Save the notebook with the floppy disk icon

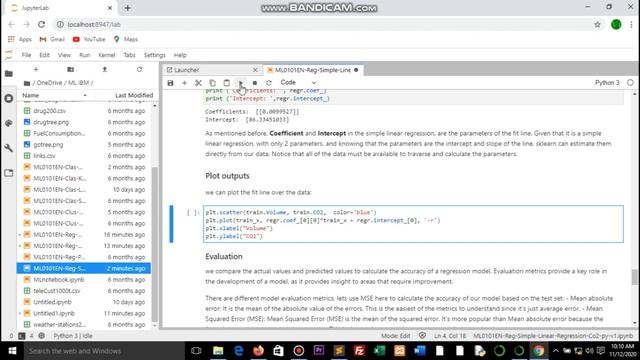point(171,83)
